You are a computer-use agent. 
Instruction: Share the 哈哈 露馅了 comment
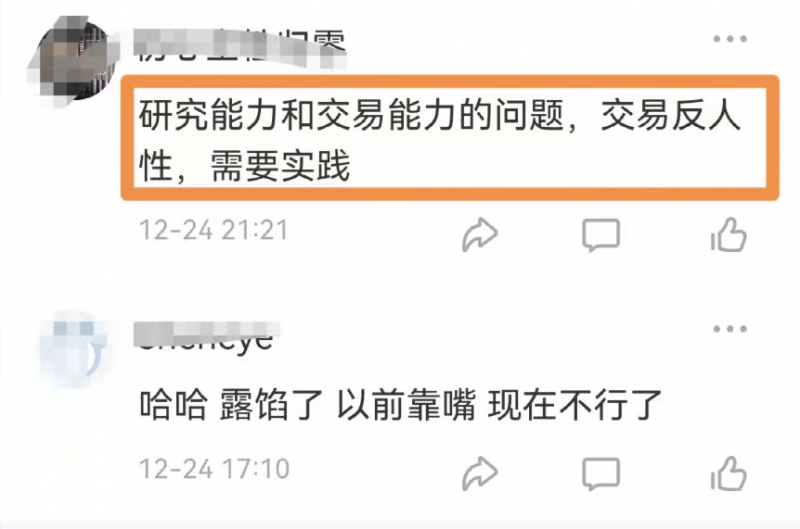(x=480, y=473)
